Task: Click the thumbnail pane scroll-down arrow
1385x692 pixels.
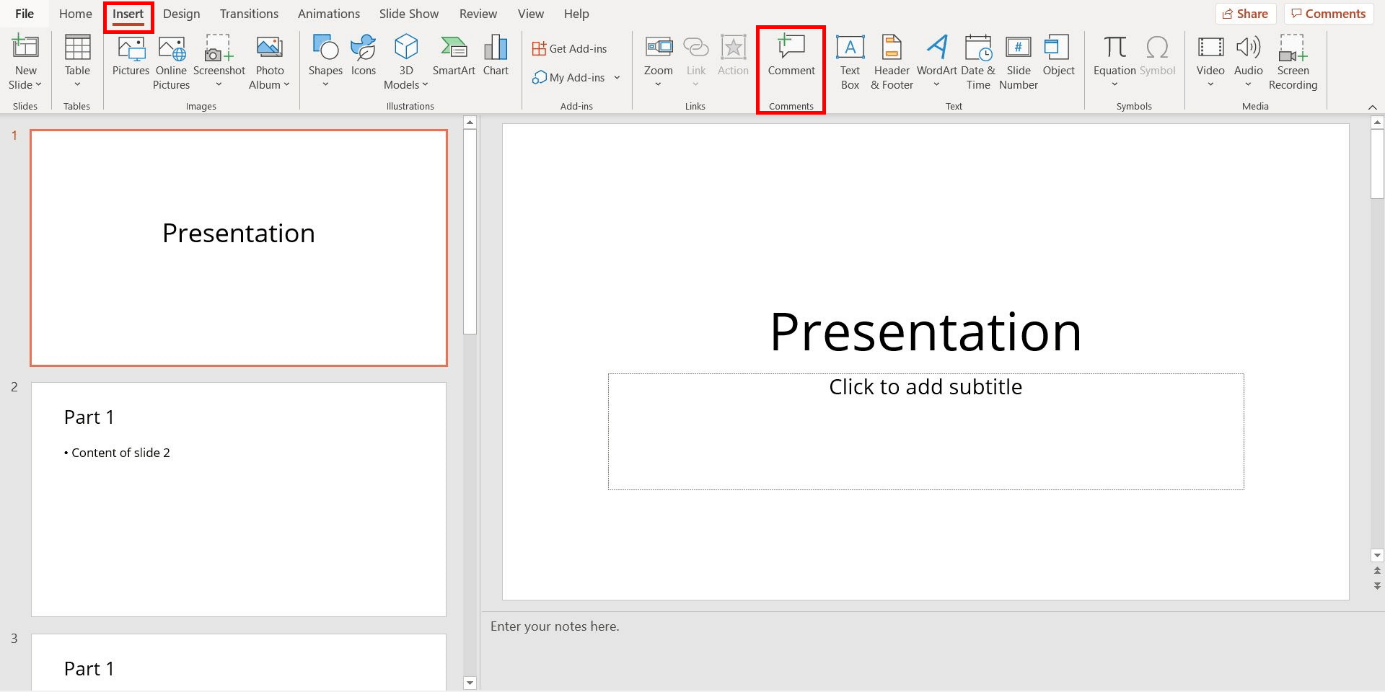Action: pyautogui.click(x=470, y=682)
